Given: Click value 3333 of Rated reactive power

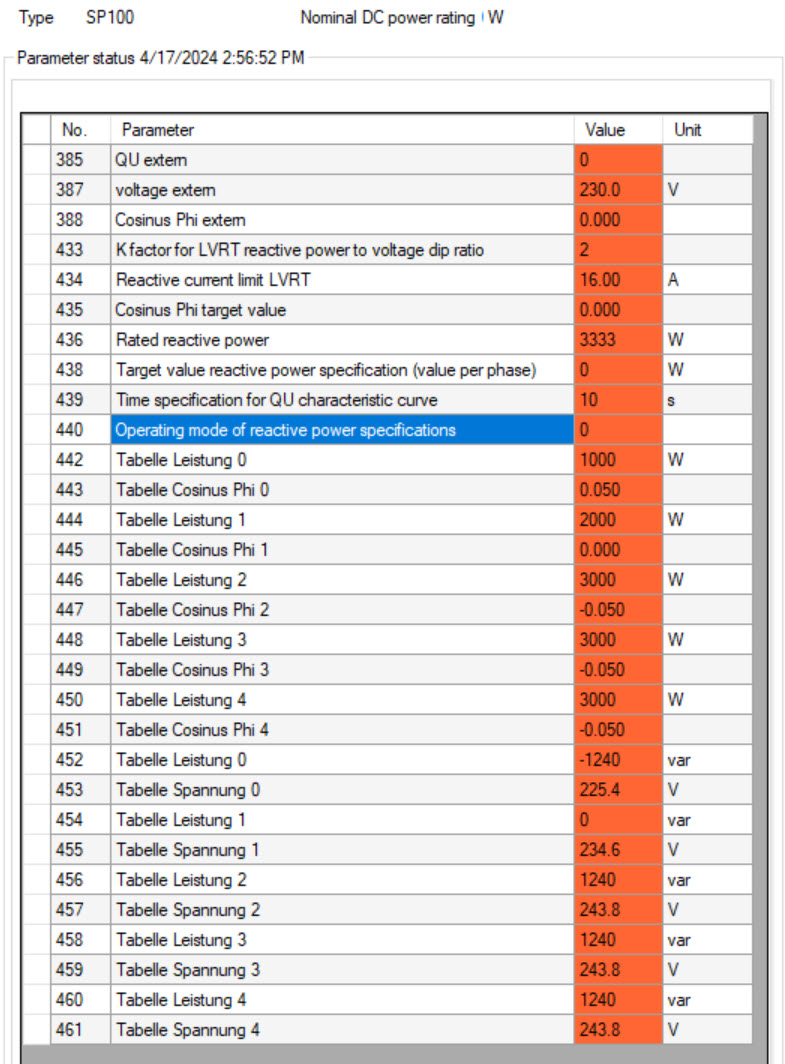Looking at the screenshot, I should point(617,340).
